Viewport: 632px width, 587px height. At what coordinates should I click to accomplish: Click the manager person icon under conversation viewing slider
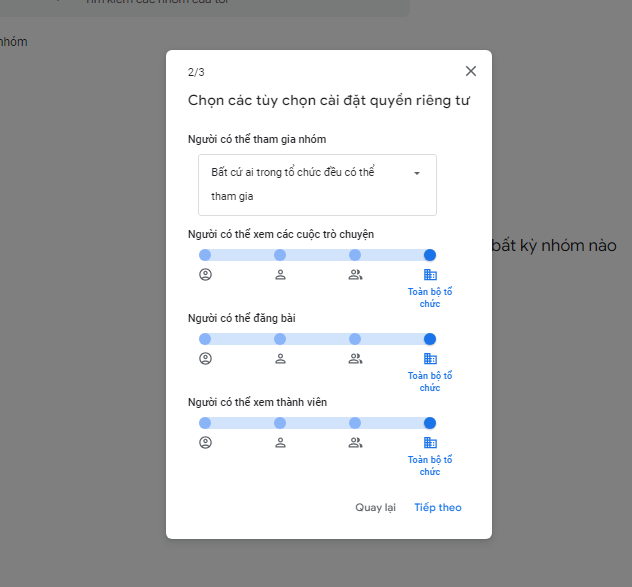coord(280,274)
